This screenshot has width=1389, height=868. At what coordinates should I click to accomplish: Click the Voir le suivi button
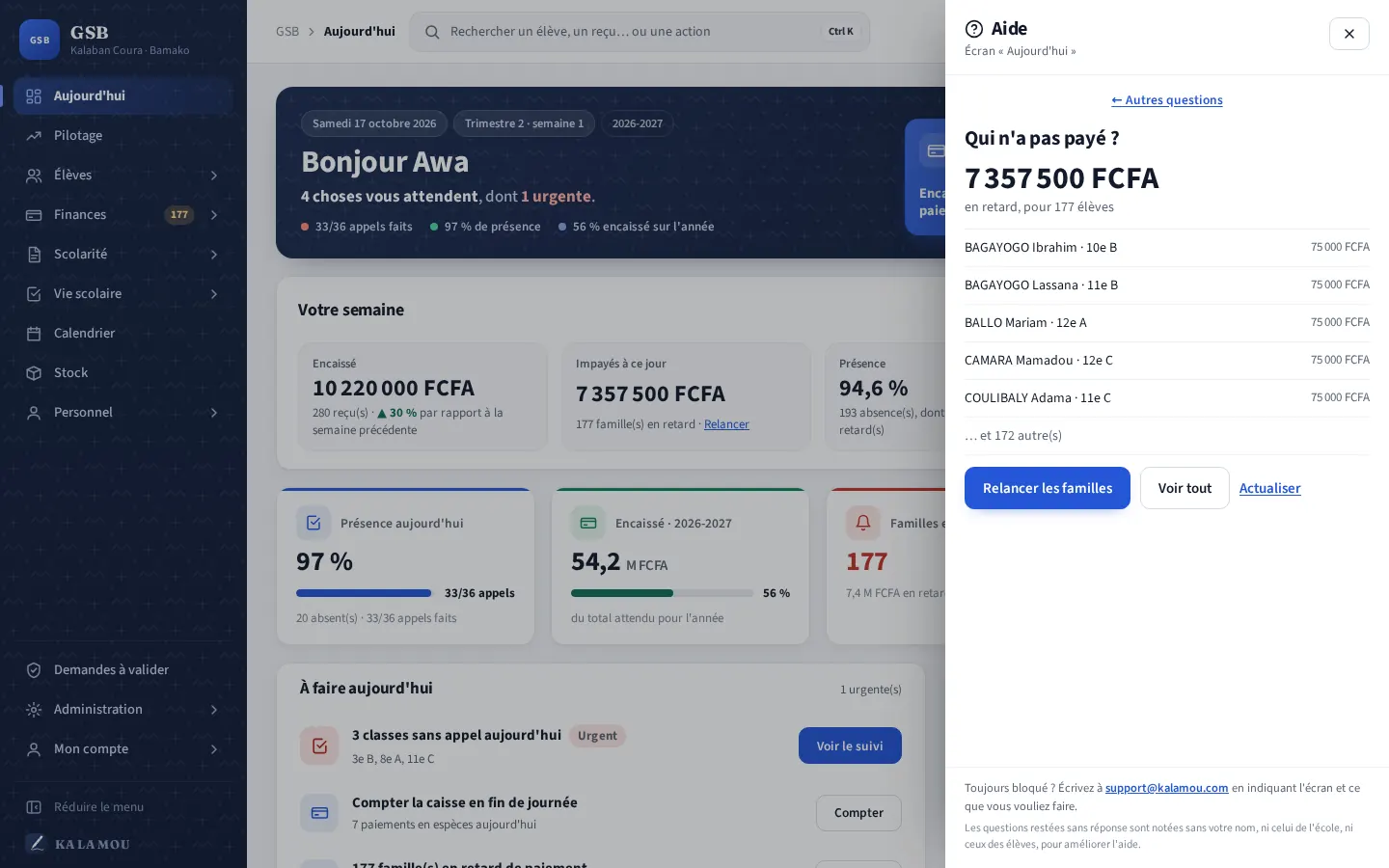[850, 746]
